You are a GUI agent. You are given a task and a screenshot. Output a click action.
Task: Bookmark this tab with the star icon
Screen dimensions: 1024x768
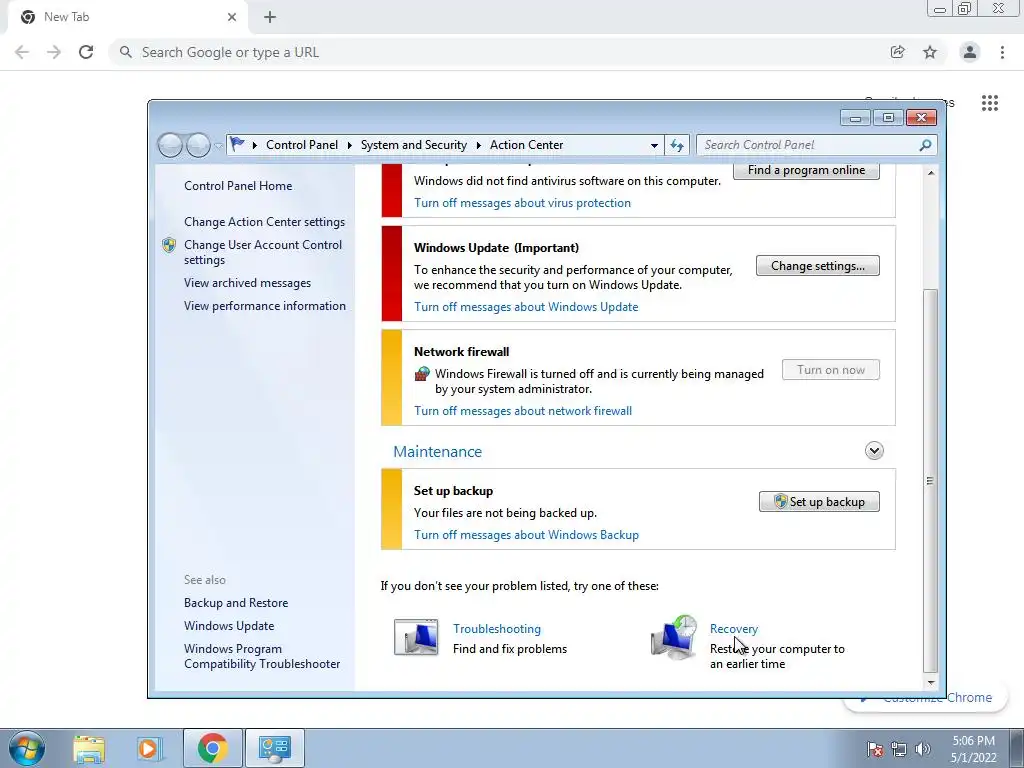[930, 52]
